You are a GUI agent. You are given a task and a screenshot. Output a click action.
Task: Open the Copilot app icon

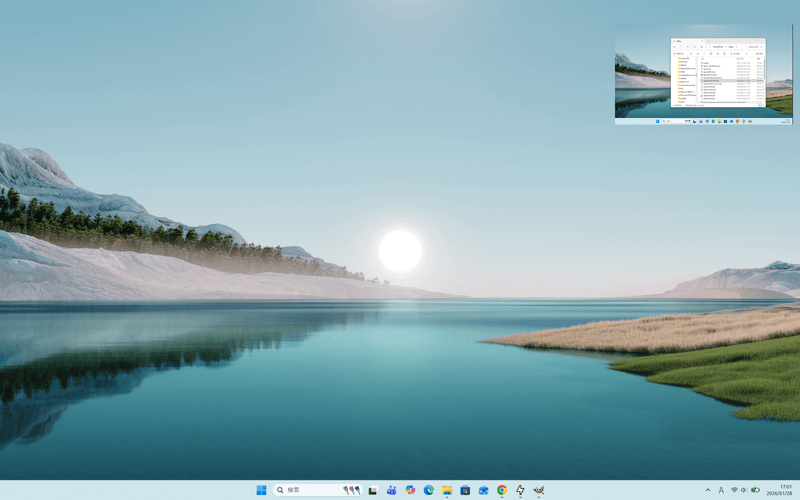410,490
